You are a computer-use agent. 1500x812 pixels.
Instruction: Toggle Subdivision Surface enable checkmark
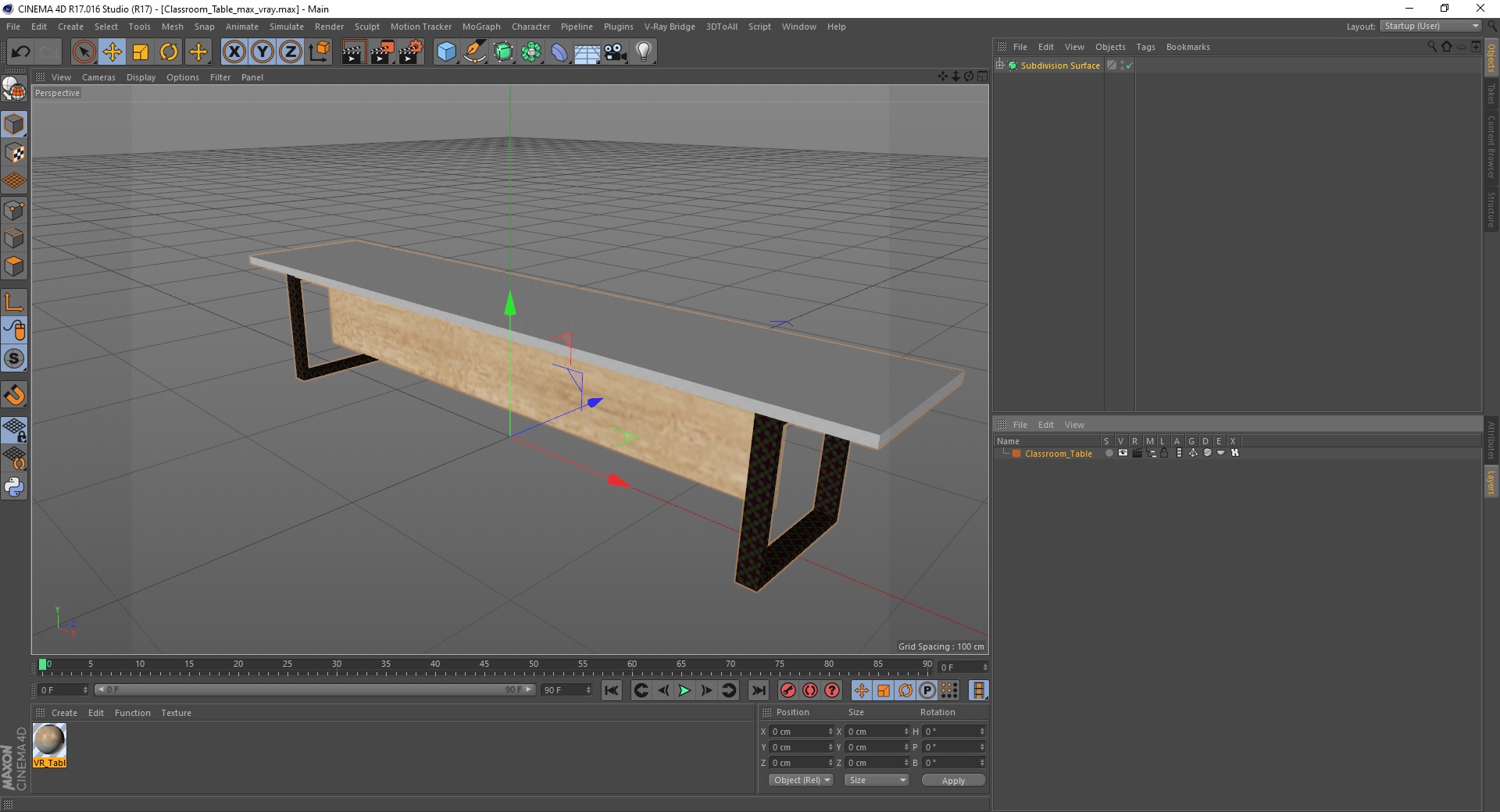1129,66
